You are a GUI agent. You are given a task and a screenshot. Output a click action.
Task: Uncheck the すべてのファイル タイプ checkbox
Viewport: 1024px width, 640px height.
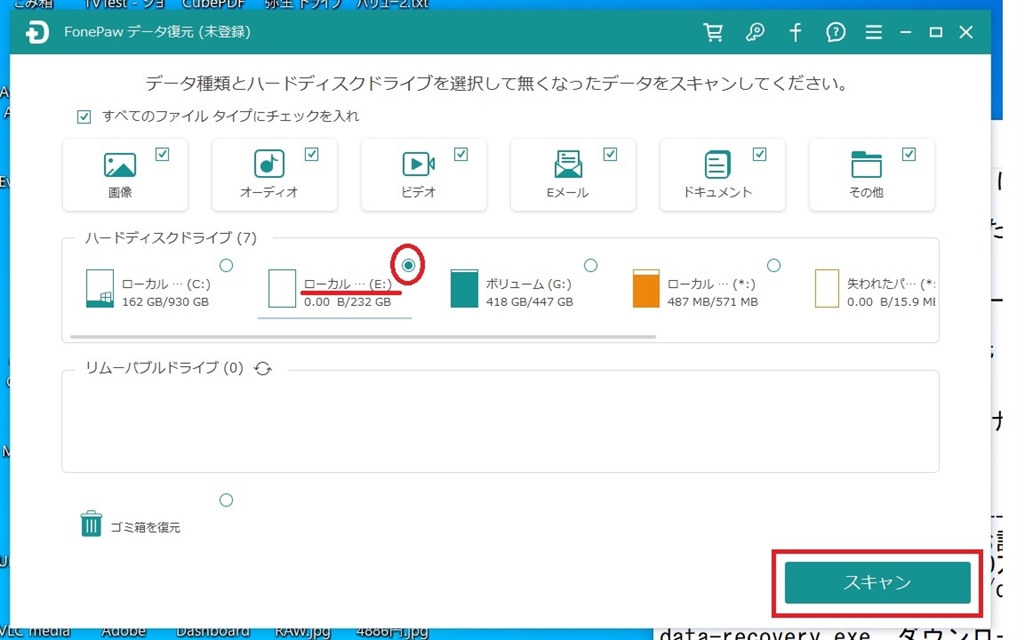[x=84, y=117]
